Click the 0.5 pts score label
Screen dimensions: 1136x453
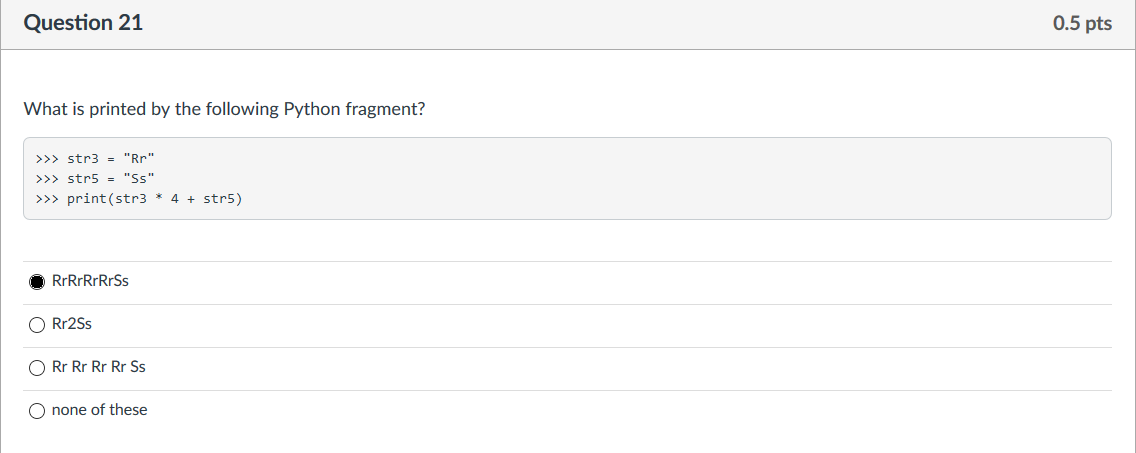pyautogui.click(x=1082, y=23)
